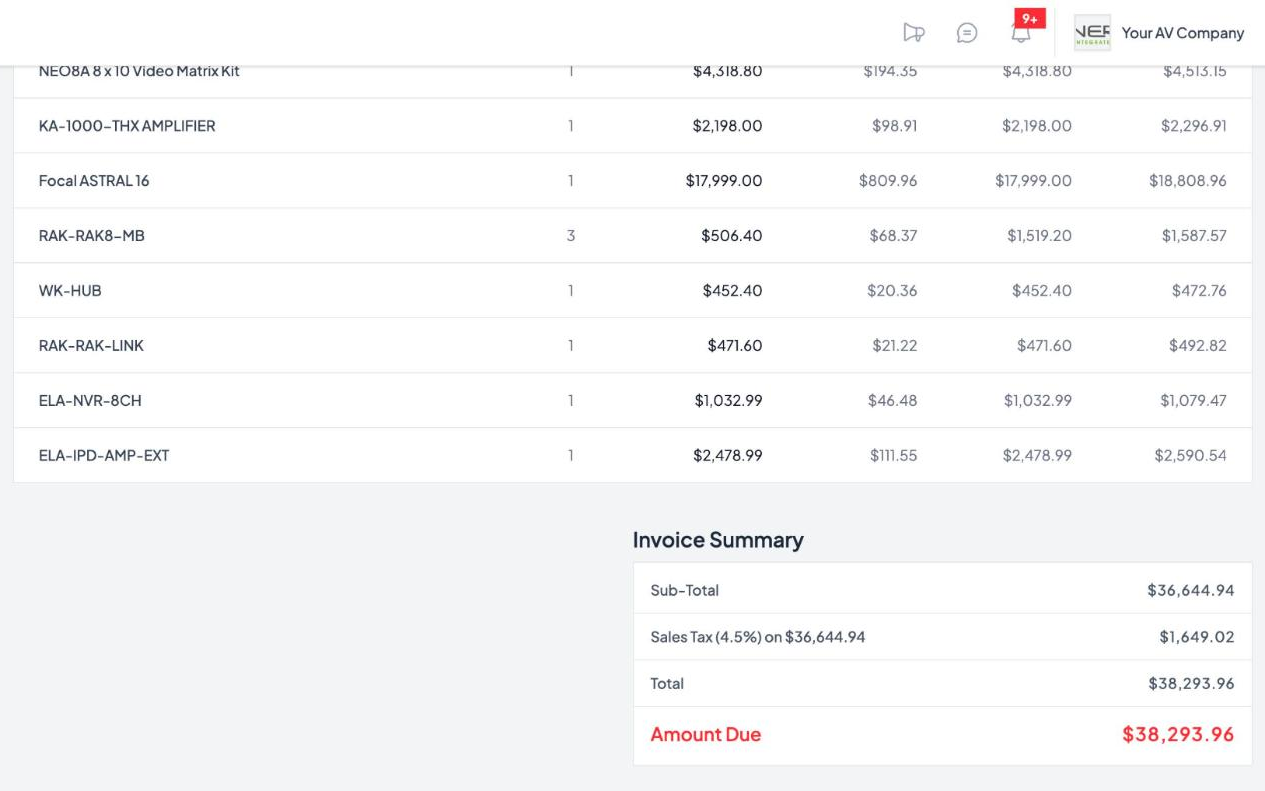Click the Total label in Invoice Summary
This screenshot has height=791, width=1265.
click(667, 684)
